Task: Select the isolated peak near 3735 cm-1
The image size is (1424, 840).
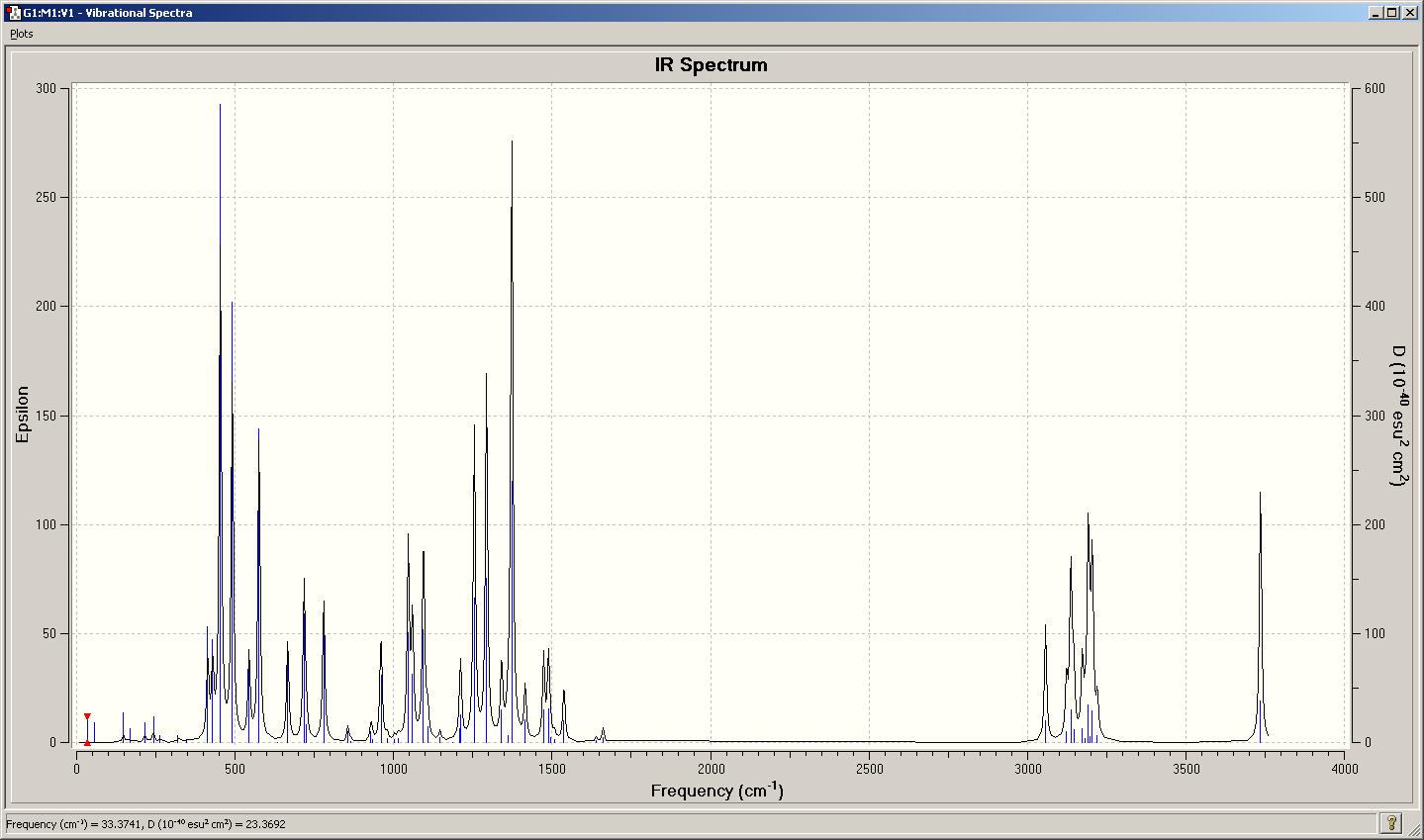Action: 1260,615
